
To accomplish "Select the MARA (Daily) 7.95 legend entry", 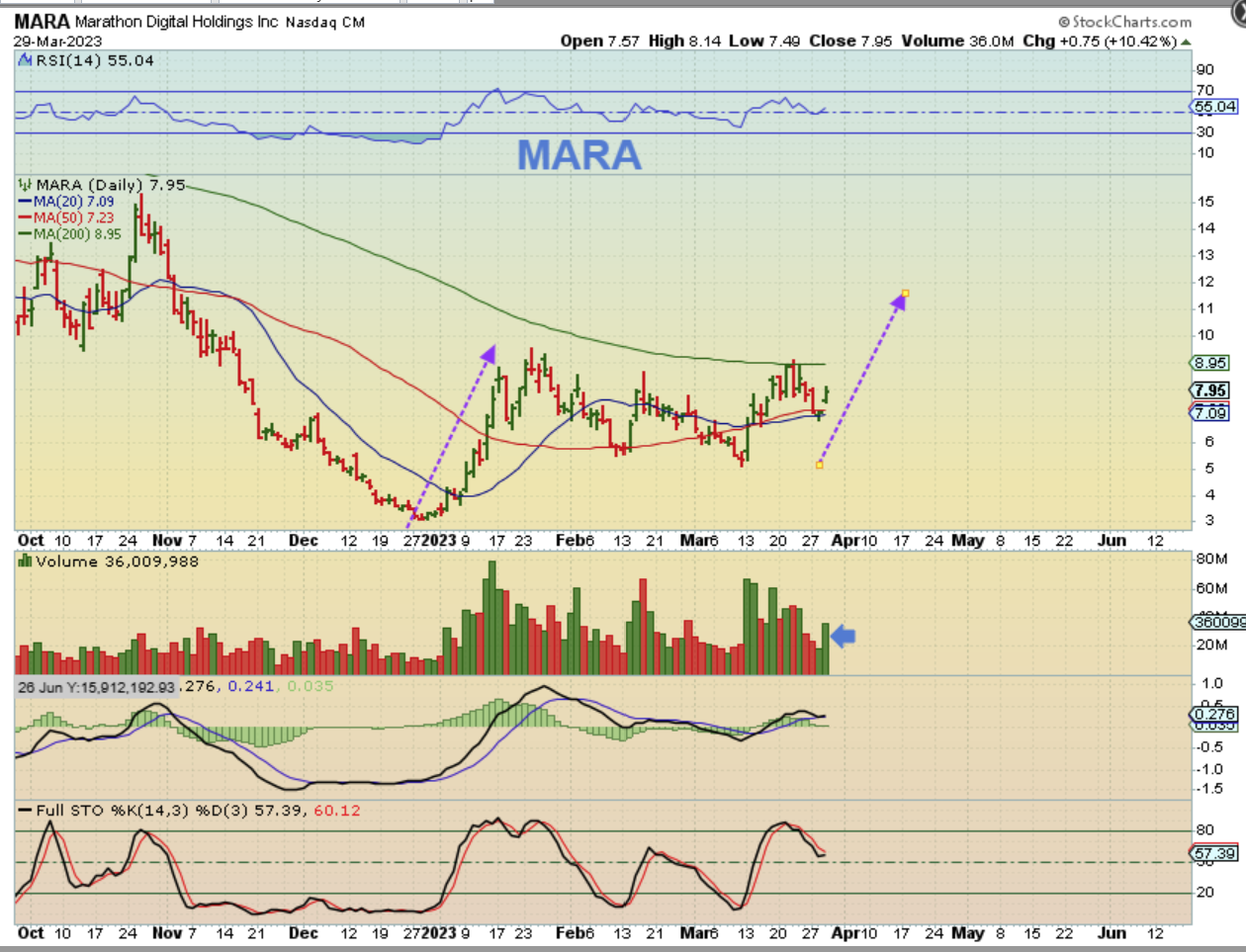I will 111,185.
